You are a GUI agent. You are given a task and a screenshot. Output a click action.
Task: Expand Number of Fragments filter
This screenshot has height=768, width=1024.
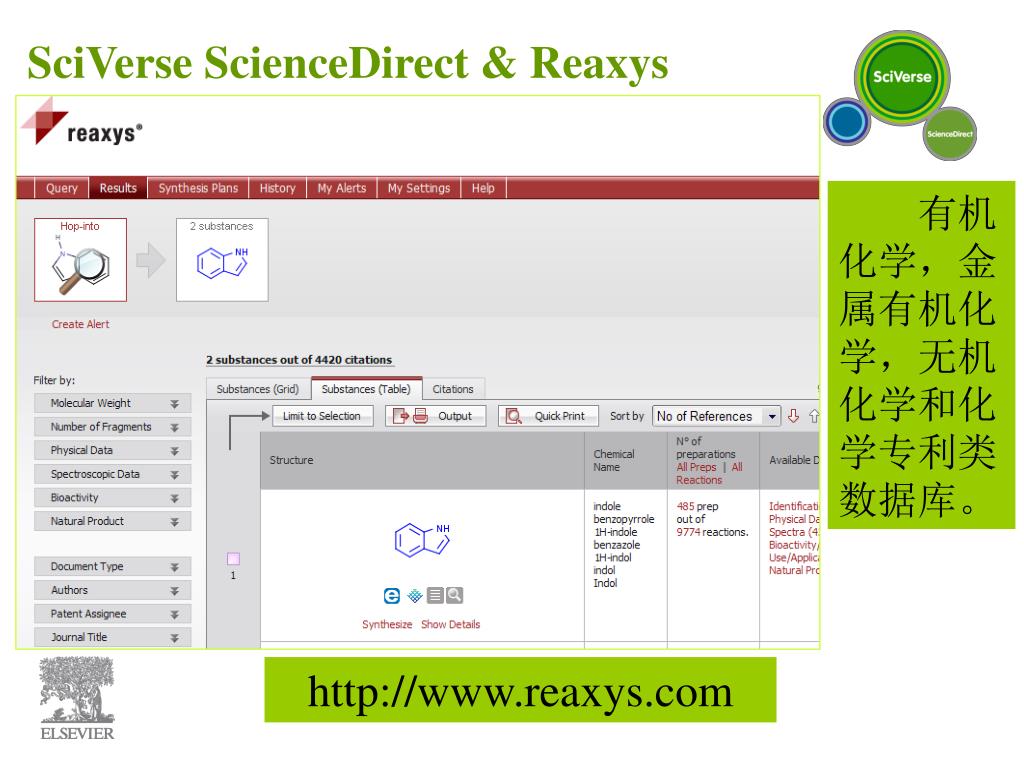click(x=112, y=427)
